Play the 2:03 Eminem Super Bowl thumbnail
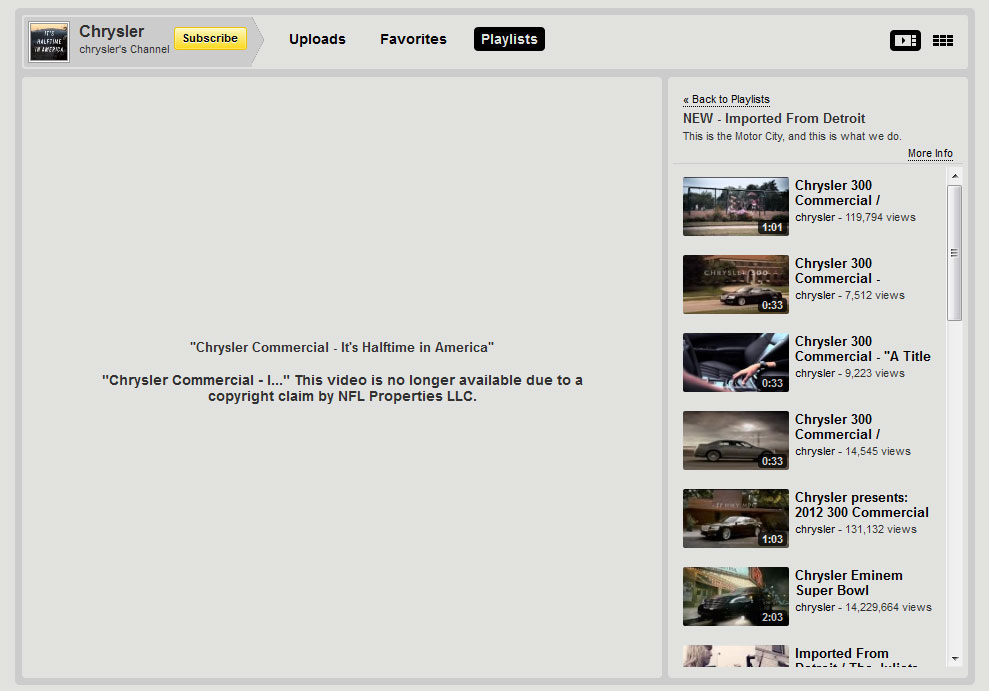This screenshot has width=989, height=691. tap(735, 596)
